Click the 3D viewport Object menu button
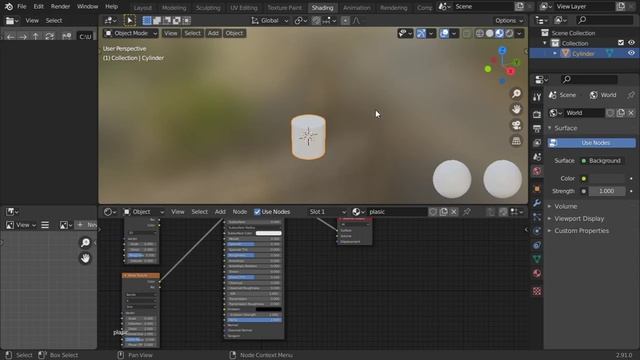 (234, 33)
